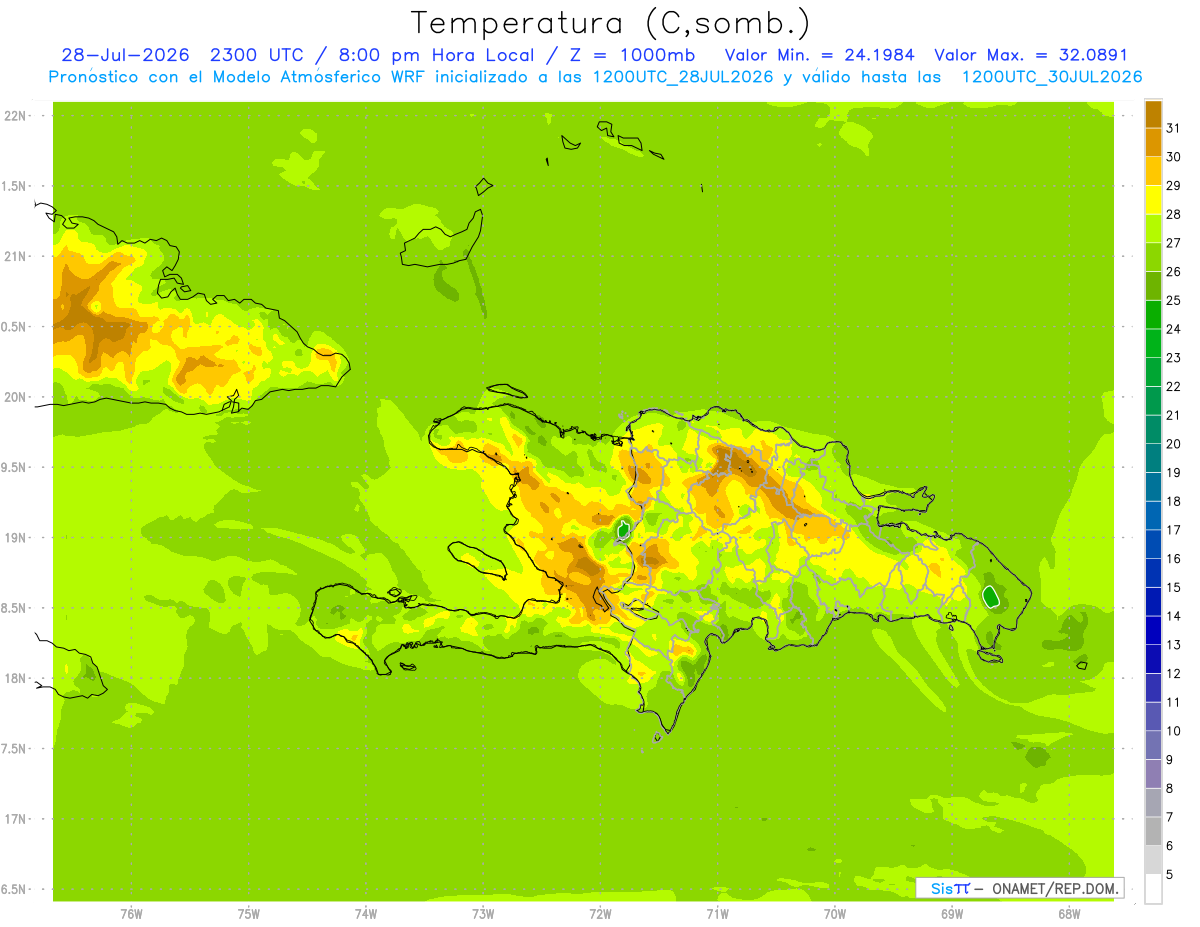Viewport: 1200px width, 927px height.
Task: Click the '19N' latitude label
Action: [x=17, y=537]
